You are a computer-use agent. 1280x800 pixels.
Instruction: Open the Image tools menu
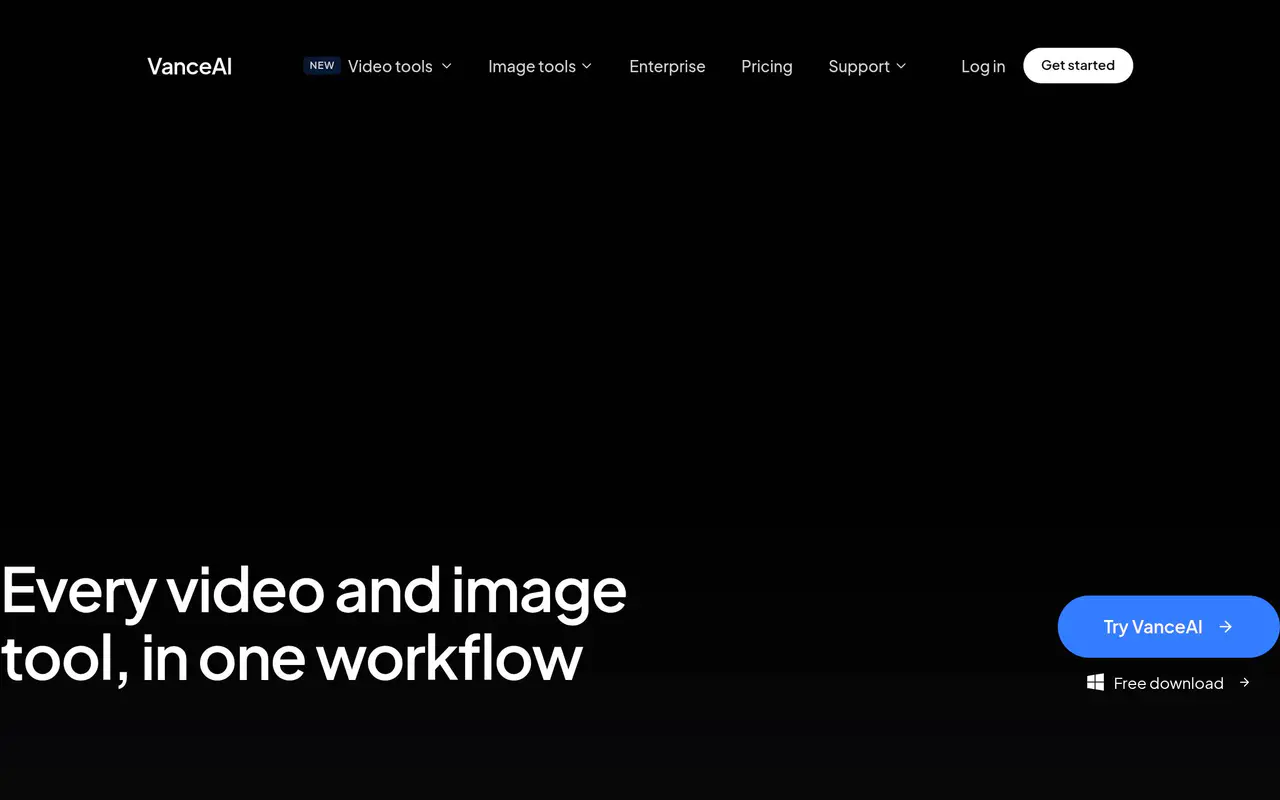532,67
